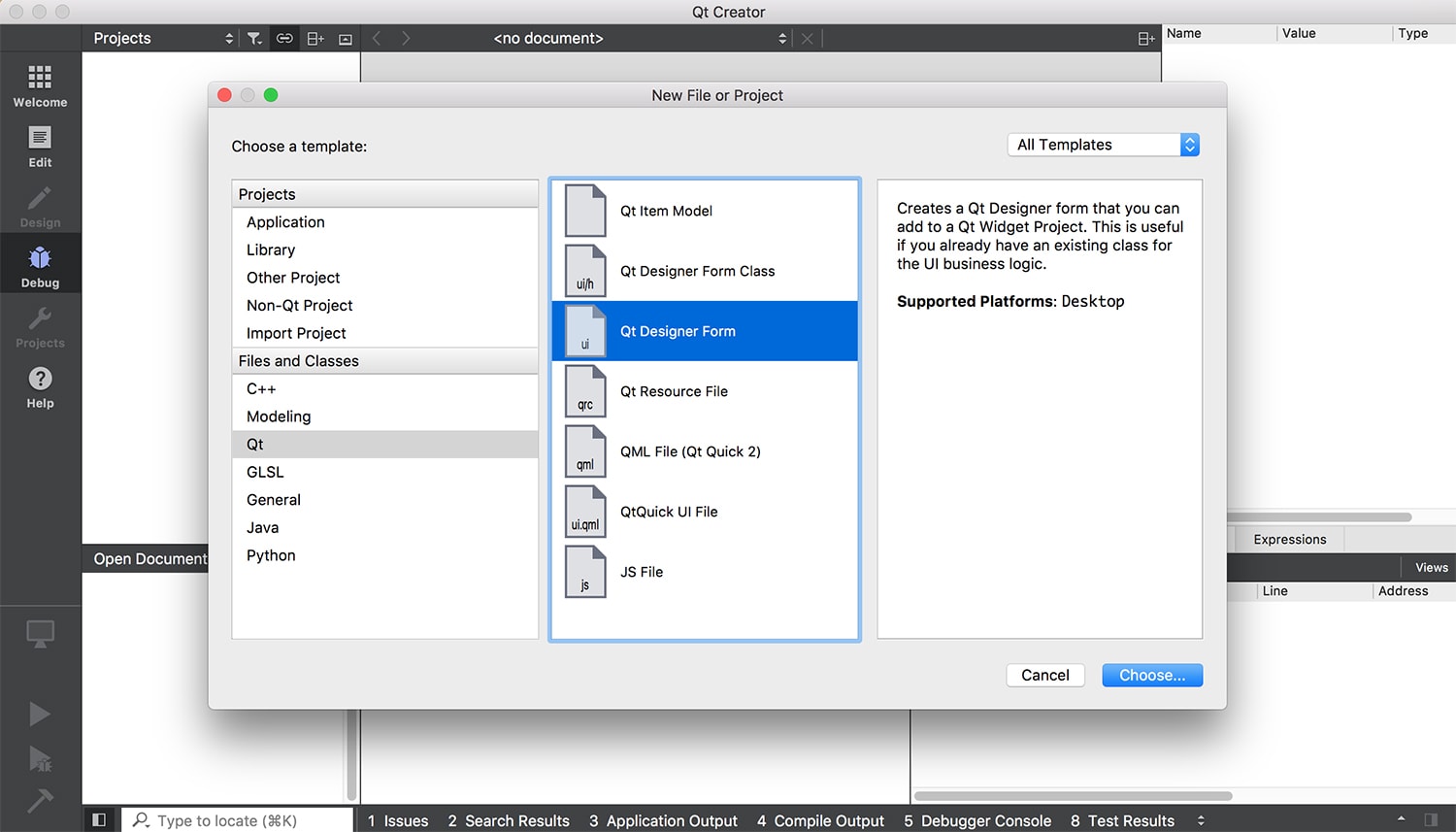Viewport: 1456px width, 832px height.
Task: Click the Run play button
Action: coord(40,715)
